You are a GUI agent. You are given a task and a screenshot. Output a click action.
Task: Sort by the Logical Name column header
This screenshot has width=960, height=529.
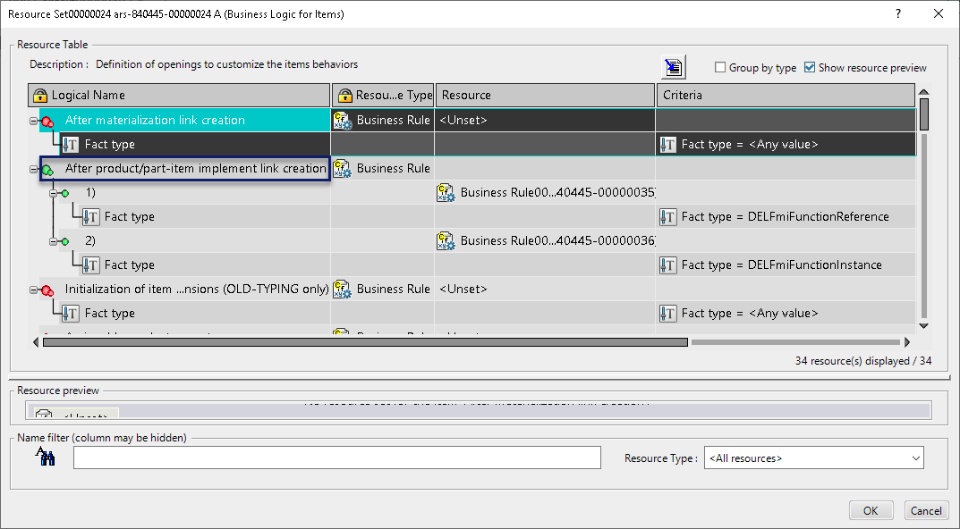[x=179, y=96]
